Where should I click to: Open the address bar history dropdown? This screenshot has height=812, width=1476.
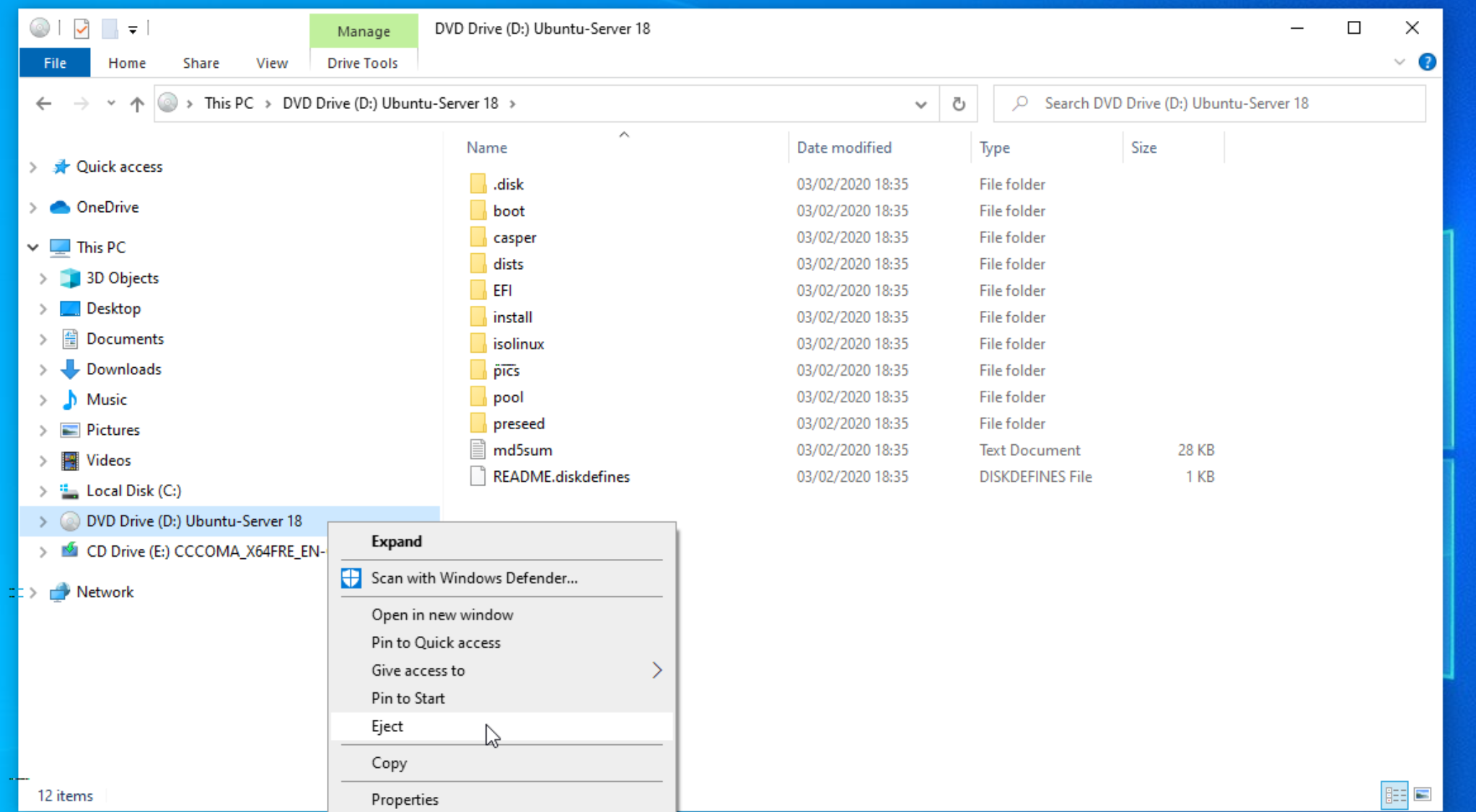921,104
